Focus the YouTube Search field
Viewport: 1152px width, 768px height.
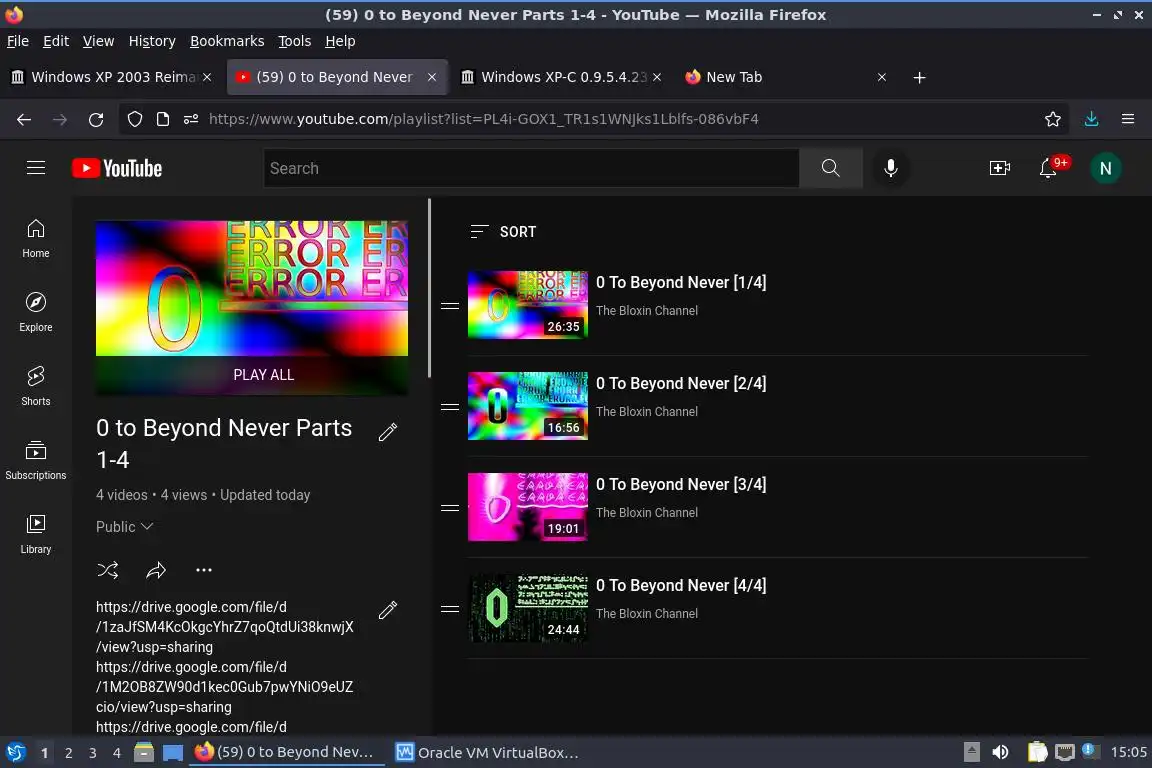(x=531, y=168)
